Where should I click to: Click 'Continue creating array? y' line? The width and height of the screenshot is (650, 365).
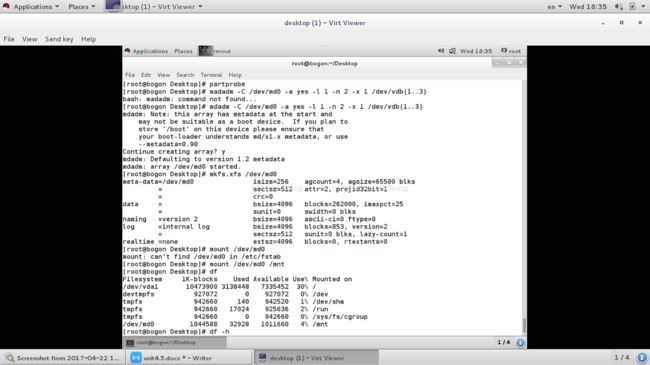click(174, 152)
